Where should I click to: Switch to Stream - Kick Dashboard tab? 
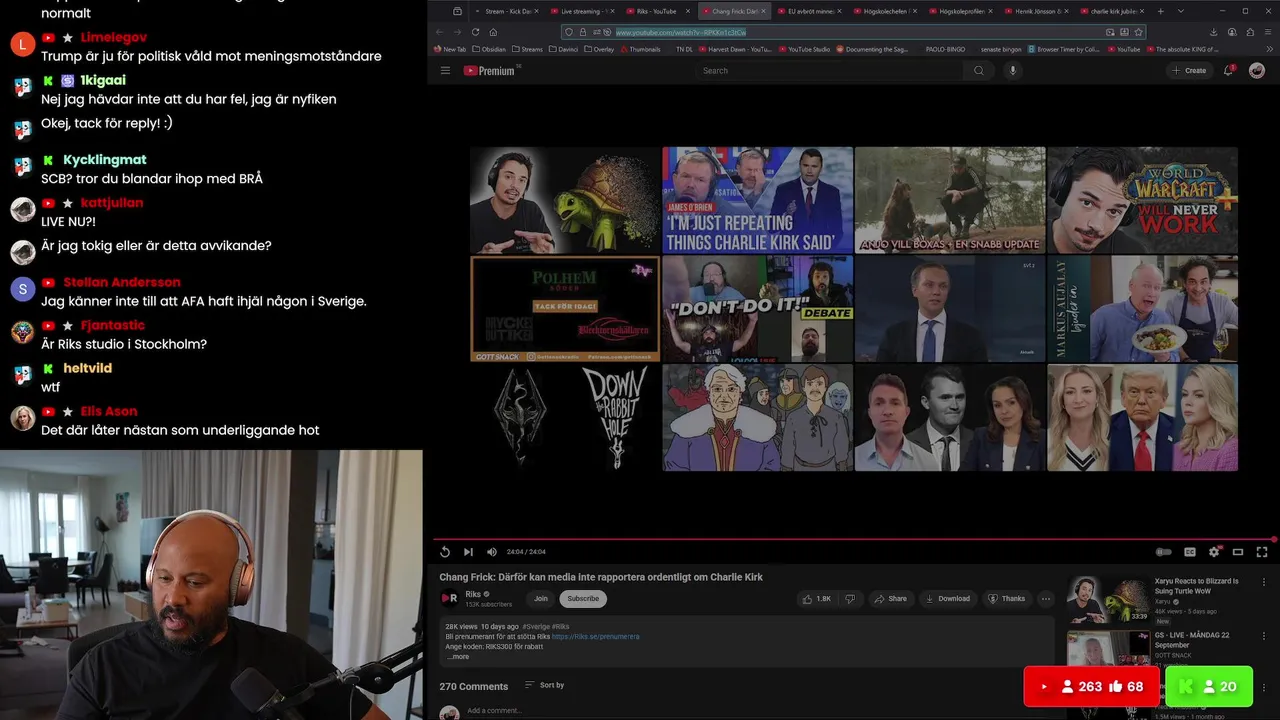click(506, 11)
